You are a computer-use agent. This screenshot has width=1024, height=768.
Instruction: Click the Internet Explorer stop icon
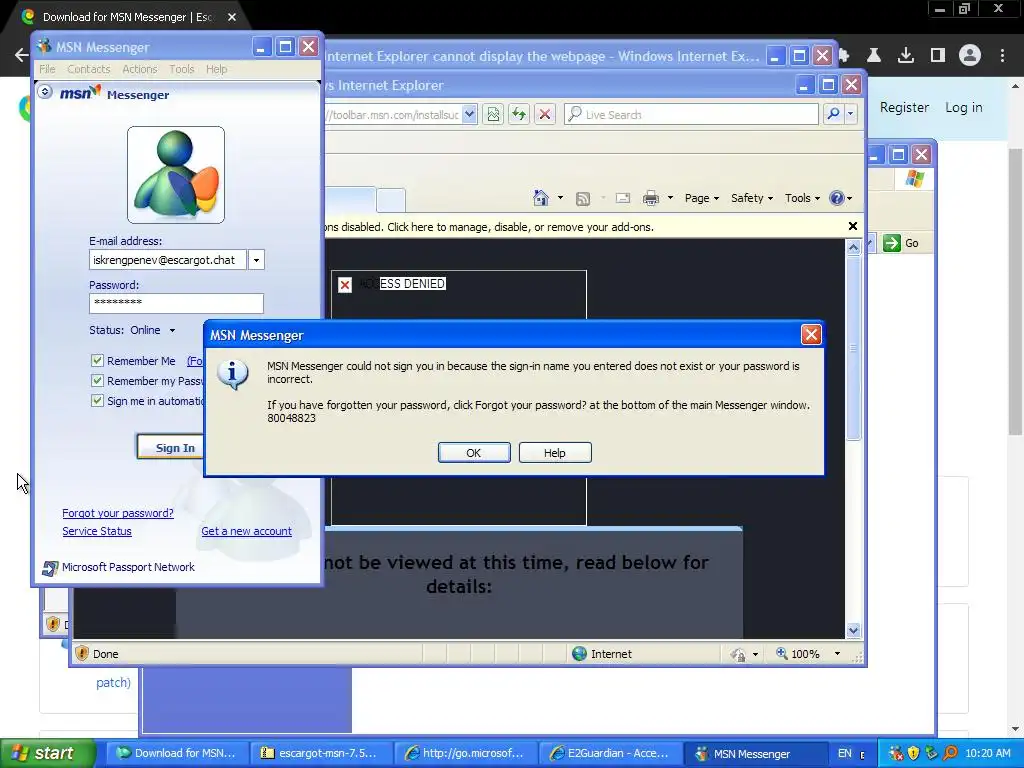[545, 114]
